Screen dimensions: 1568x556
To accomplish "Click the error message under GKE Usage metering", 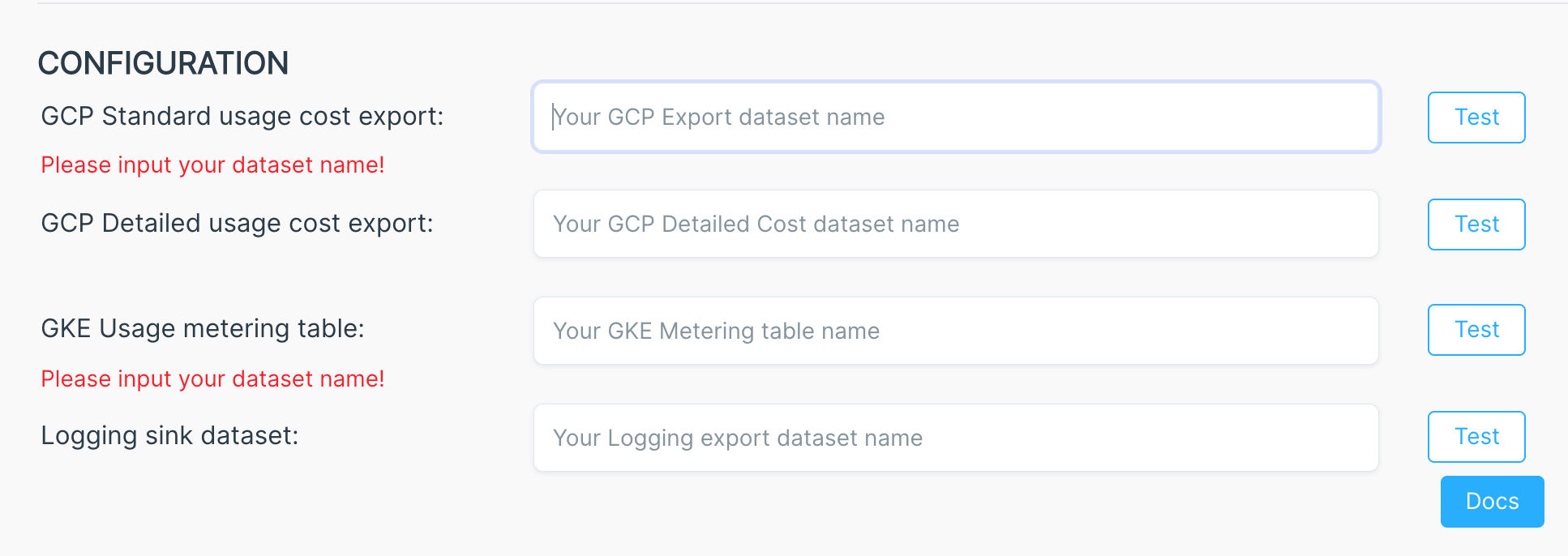I will click(212, 379).
